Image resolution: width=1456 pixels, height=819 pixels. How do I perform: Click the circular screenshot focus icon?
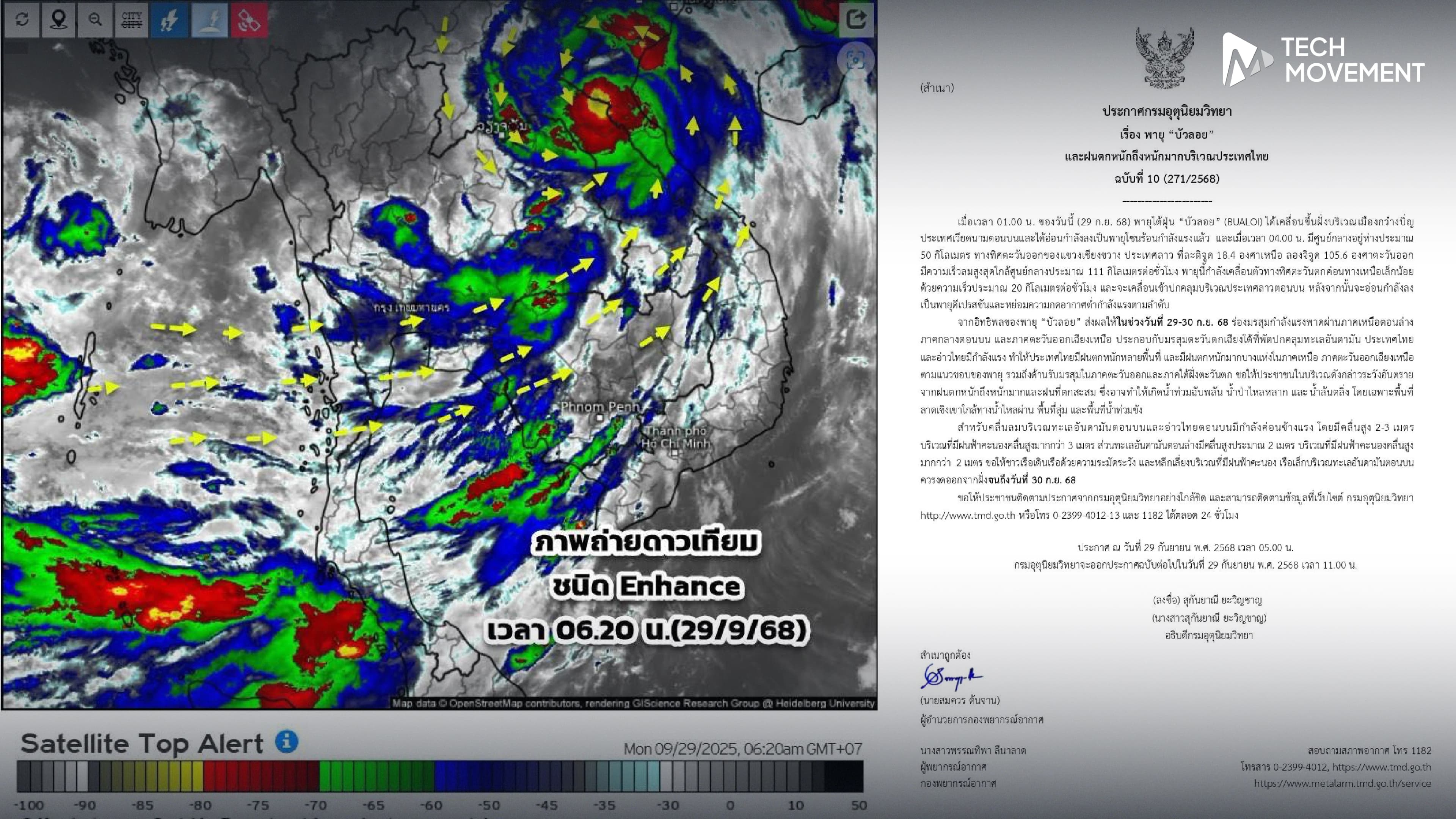(856, 60)
